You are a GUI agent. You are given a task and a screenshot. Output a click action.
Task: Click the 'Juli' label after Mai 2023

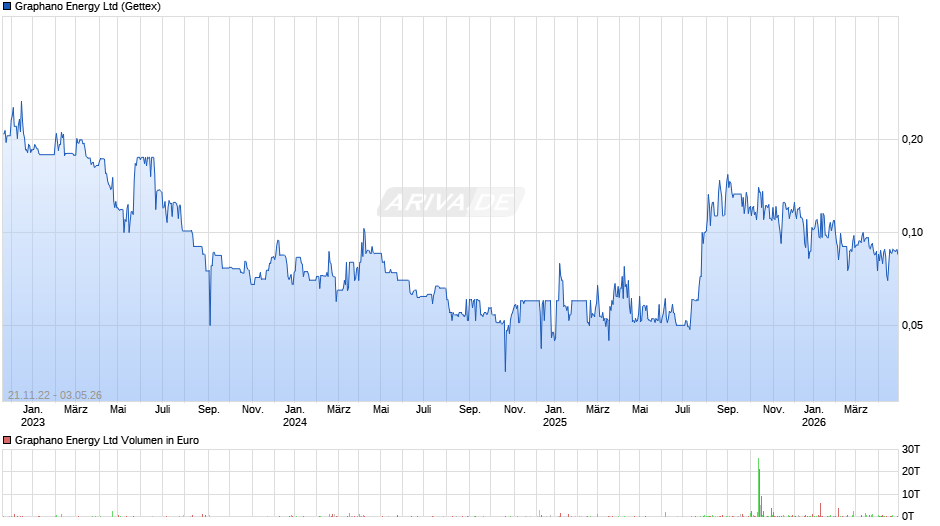(162, 409)
